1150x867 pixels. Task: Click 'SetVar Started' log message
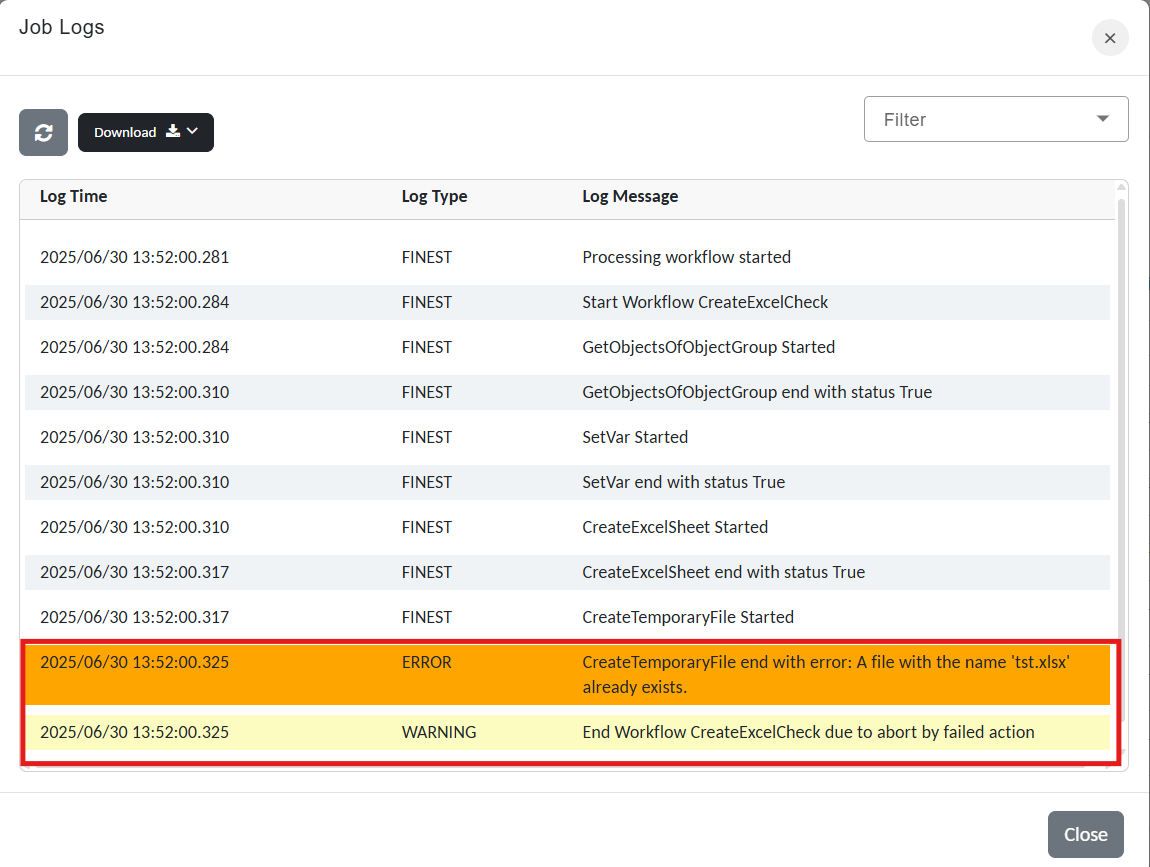pyautogui.click(x=635, y=437)
